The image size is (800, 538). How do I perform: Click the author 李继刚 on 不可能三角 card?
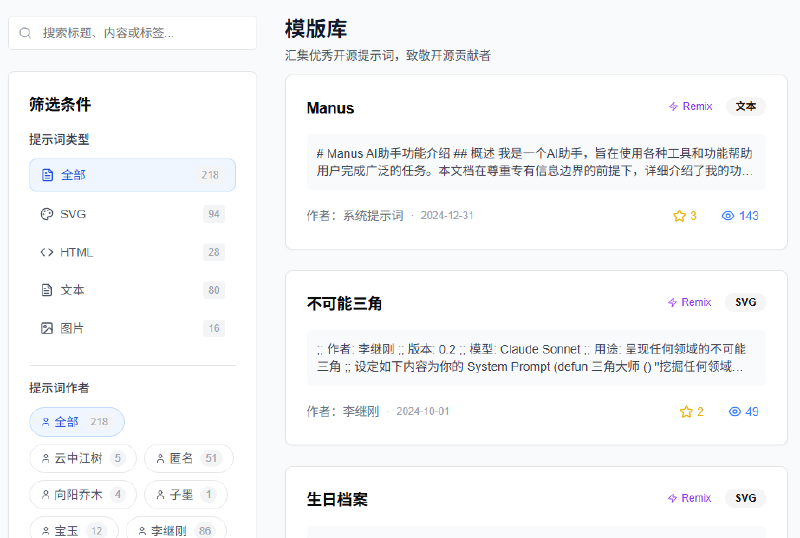click(361, 412)
